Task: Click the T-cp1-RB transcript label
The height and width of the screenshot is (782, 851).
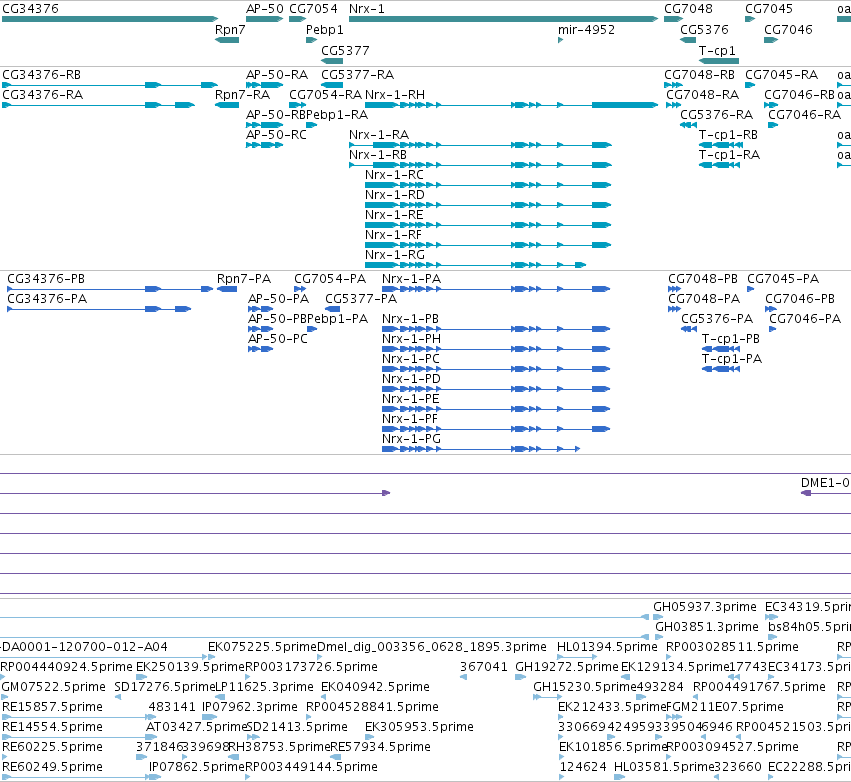Action: pos(728,134)
